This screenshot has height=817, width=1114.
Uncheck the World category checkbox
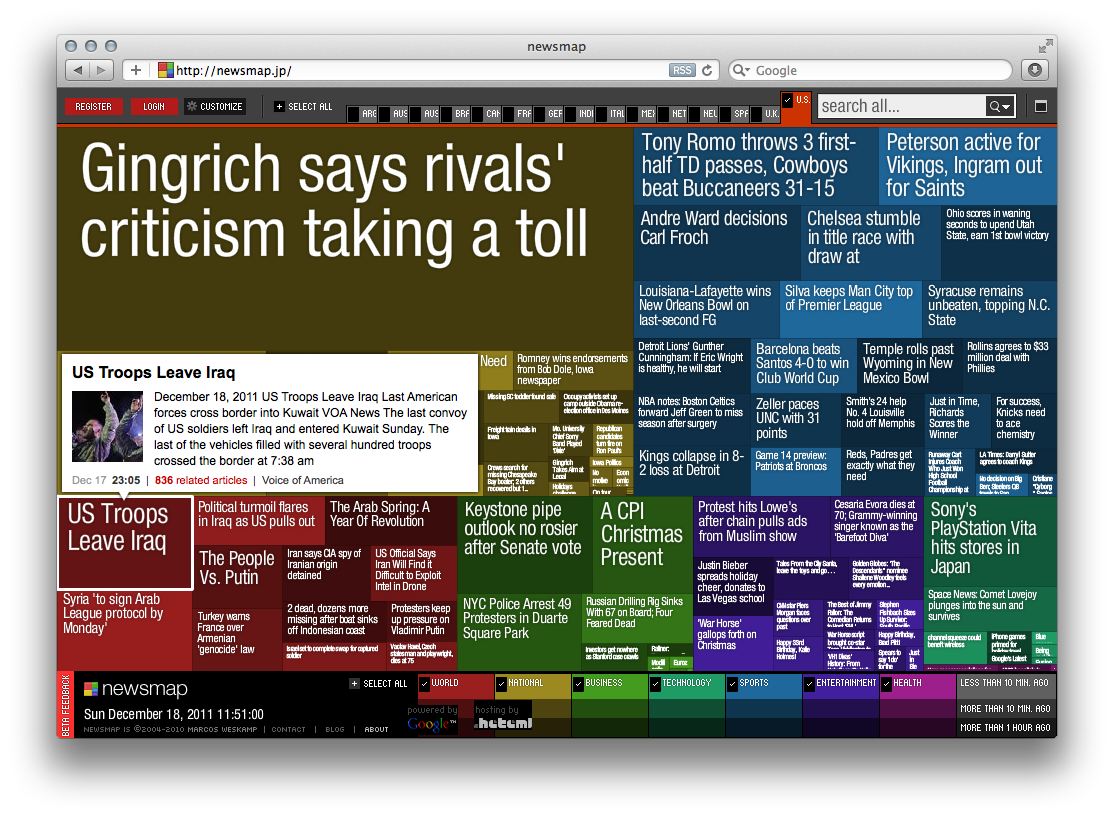pyautogui.click(x=424, y=684)
